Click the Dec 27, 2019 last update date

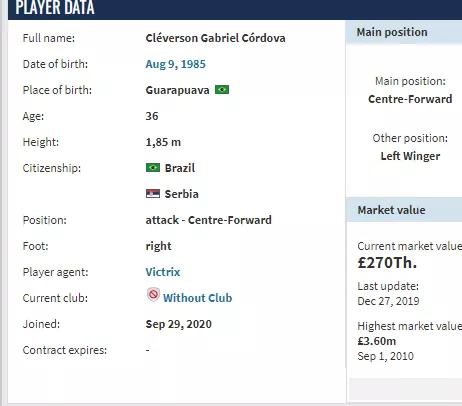pyautogui.click(x=388, y=301)
